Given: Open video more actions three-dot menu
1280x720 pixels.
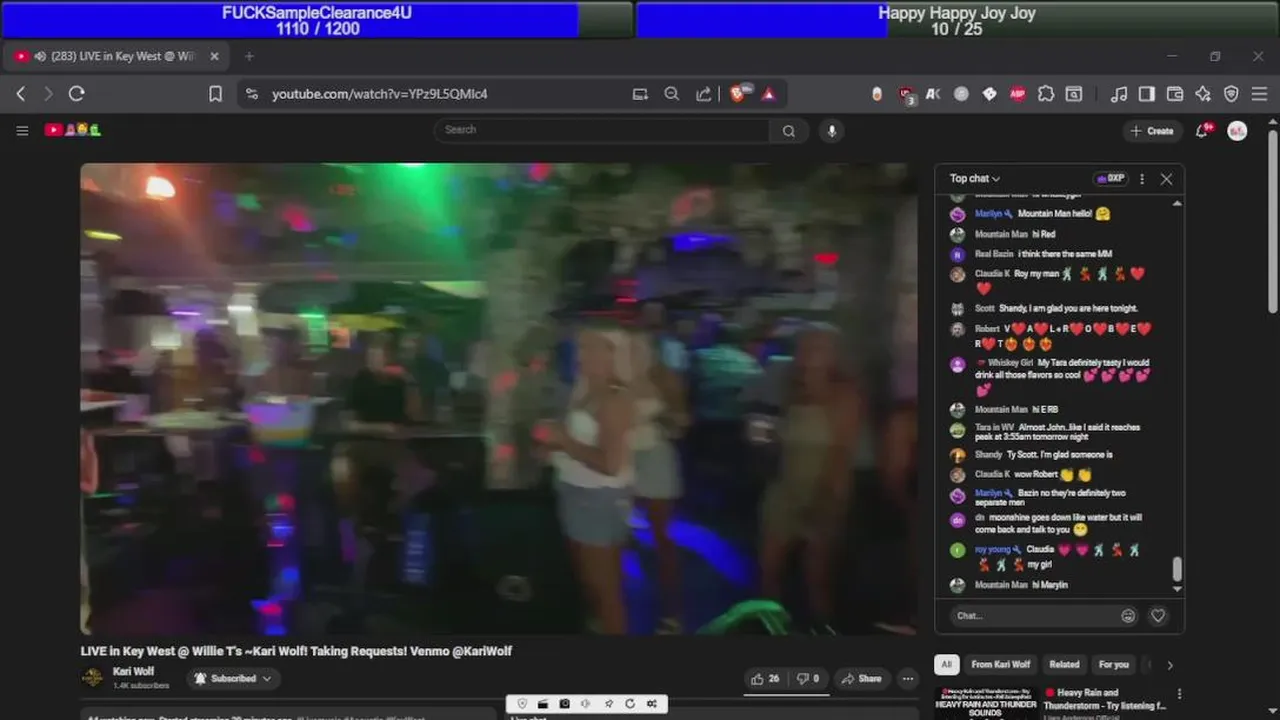Looking at the screenshot, I should click(x=908, y=679).
